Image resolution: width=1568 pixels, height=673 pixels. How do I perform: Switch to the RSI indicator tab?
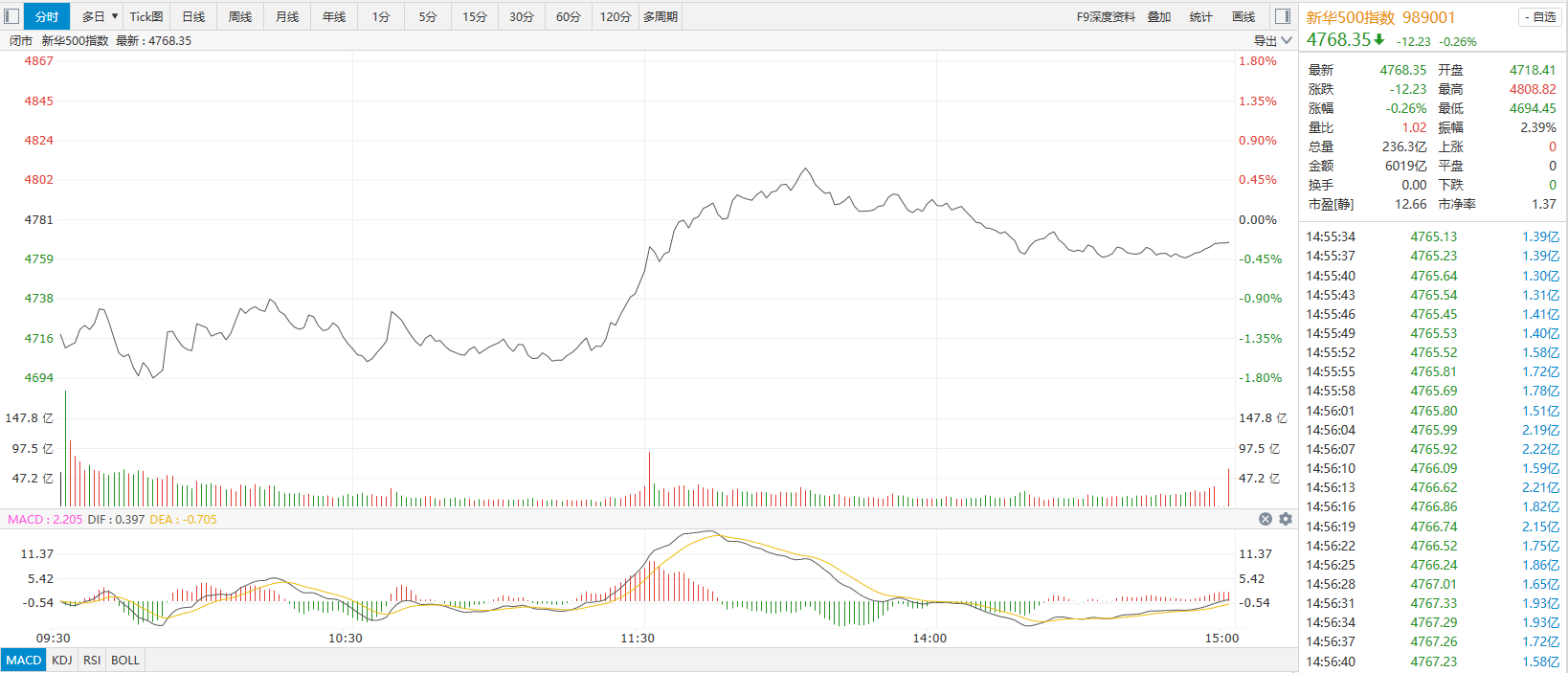click(92, 660)
